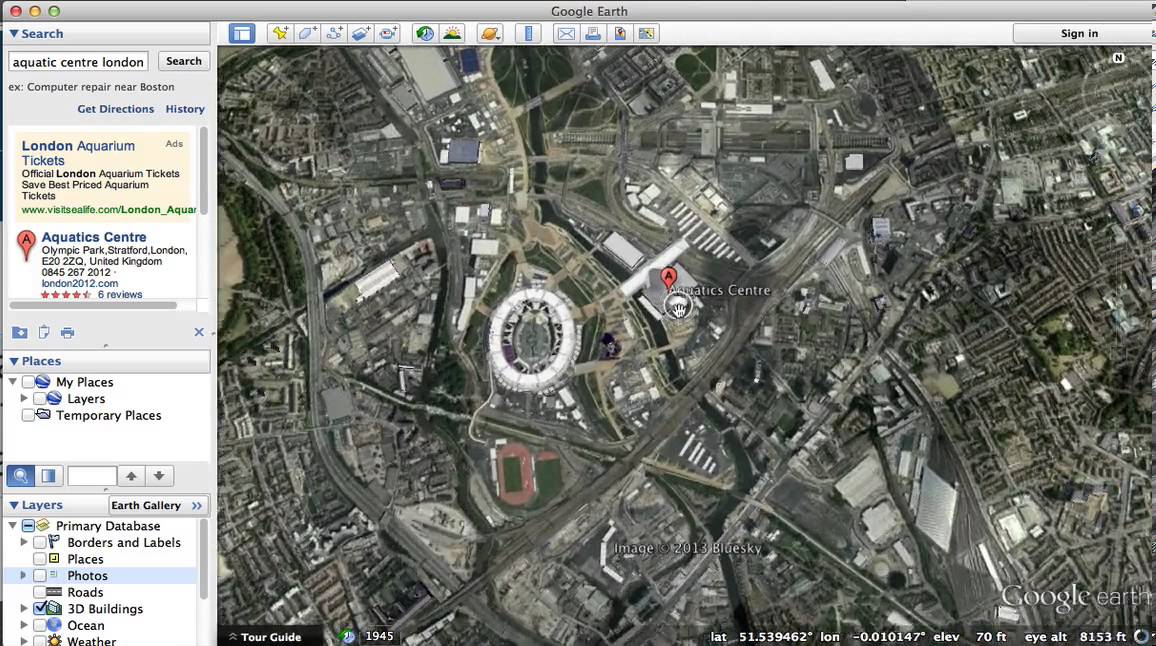Enable the Places layer checkbox
Screen dimensions: 1156x646
[40, 559]
